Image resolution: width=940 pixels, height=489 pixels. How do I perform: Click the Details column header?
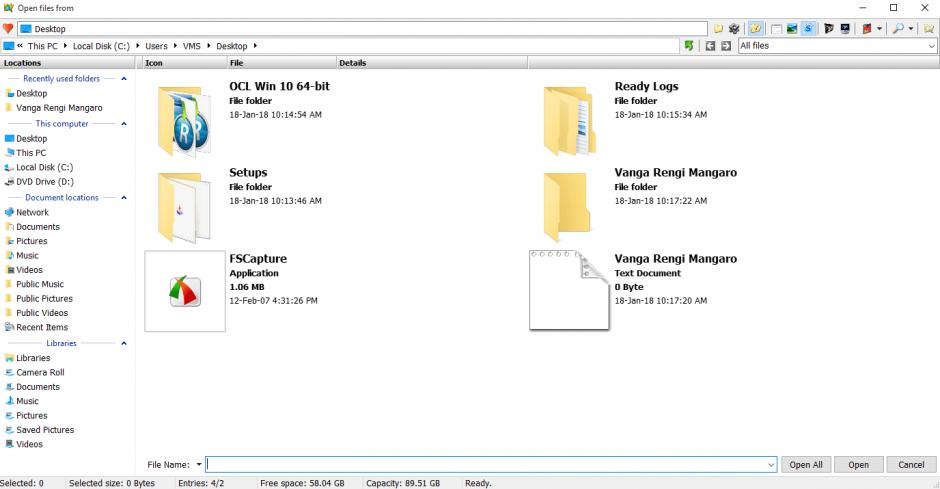(352, 63)
